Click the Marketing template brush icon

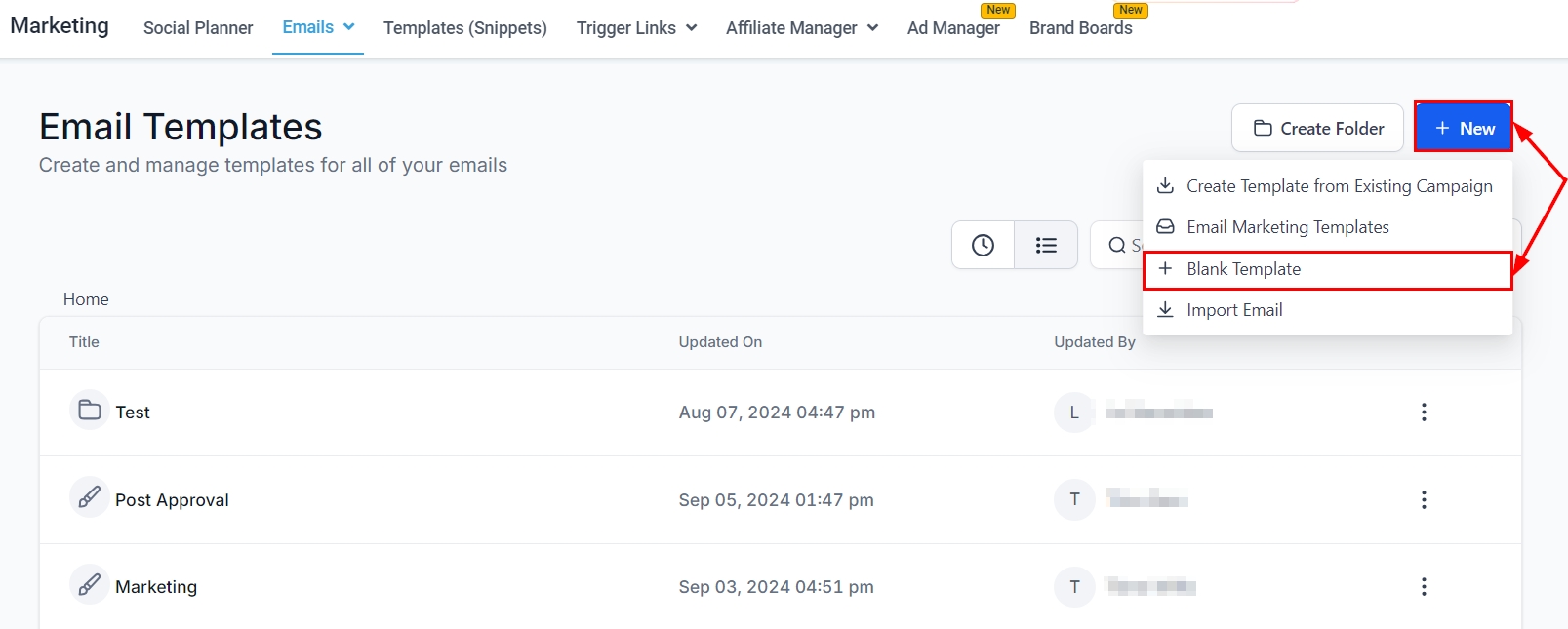(x=90, y=585)
